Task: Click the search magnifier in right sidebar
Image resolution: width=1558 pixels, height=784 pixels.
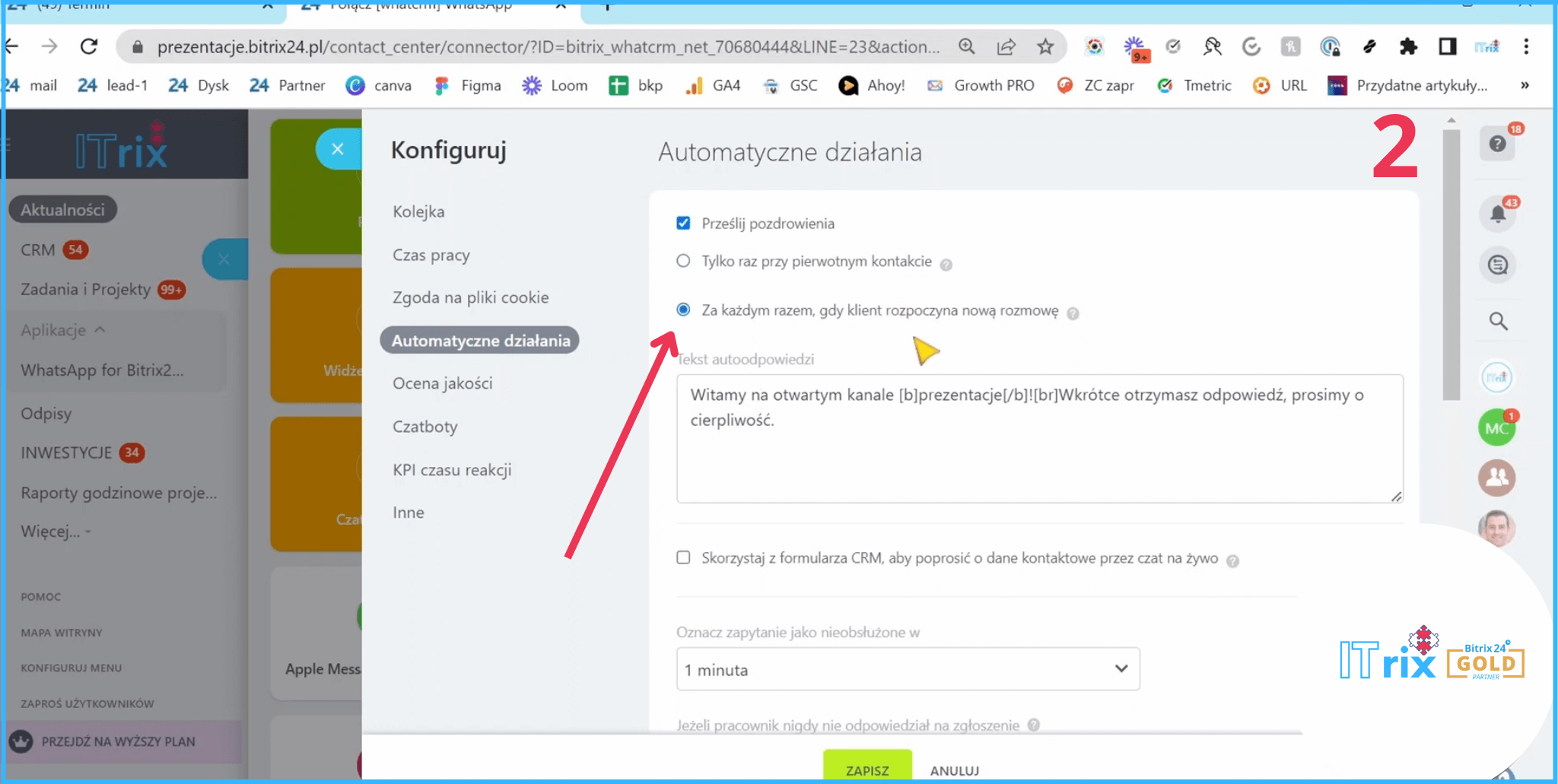Action: tap(1498, 321)
